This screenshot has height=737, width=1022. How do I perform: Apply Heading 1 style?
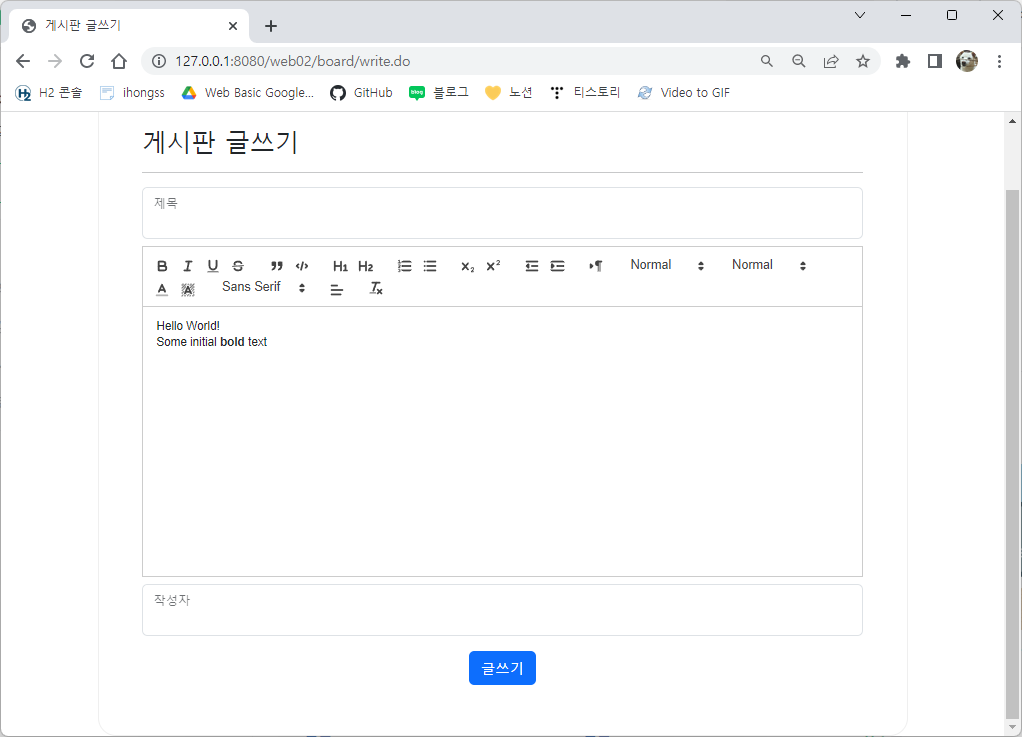340,266
